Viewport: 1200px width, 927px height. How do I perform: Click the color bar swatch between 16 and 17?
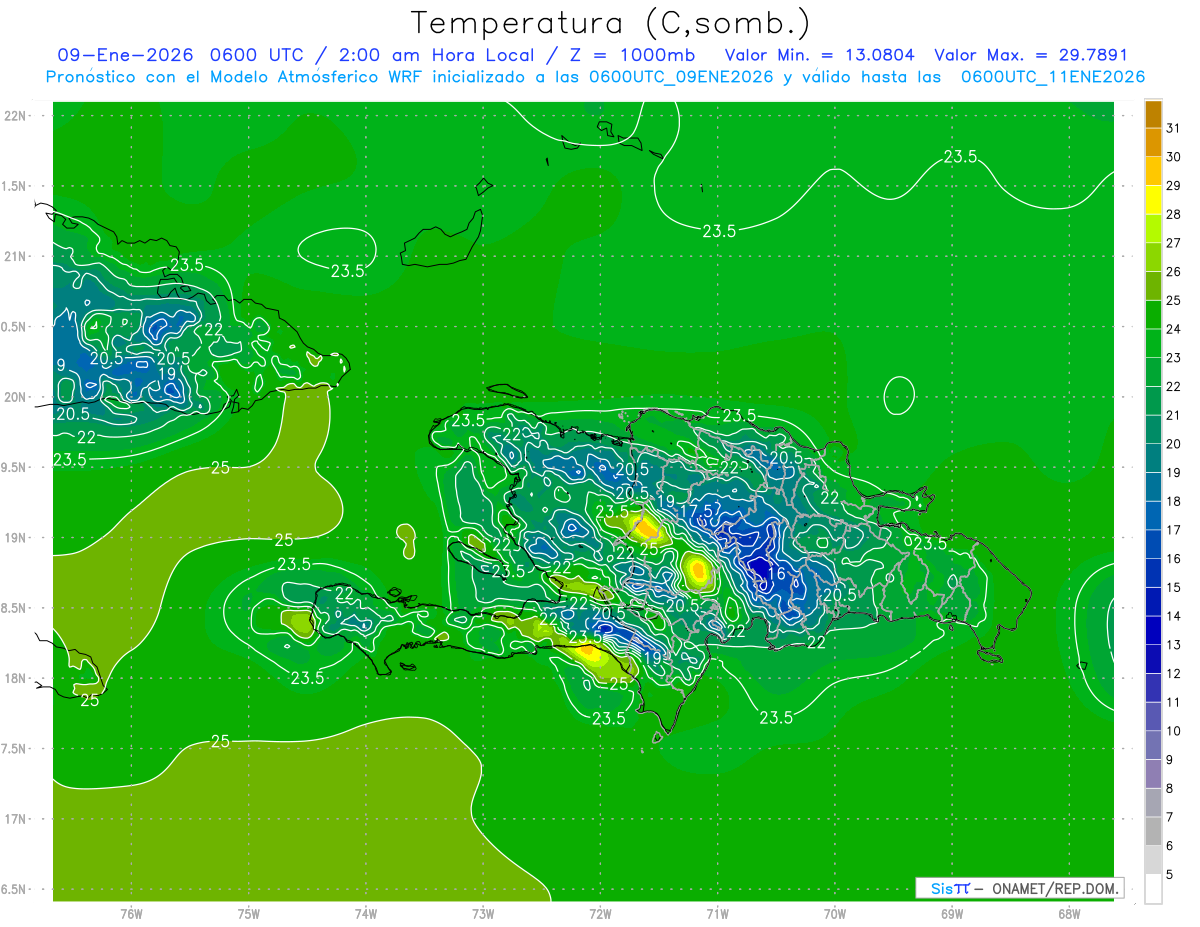coord(1153,544)
